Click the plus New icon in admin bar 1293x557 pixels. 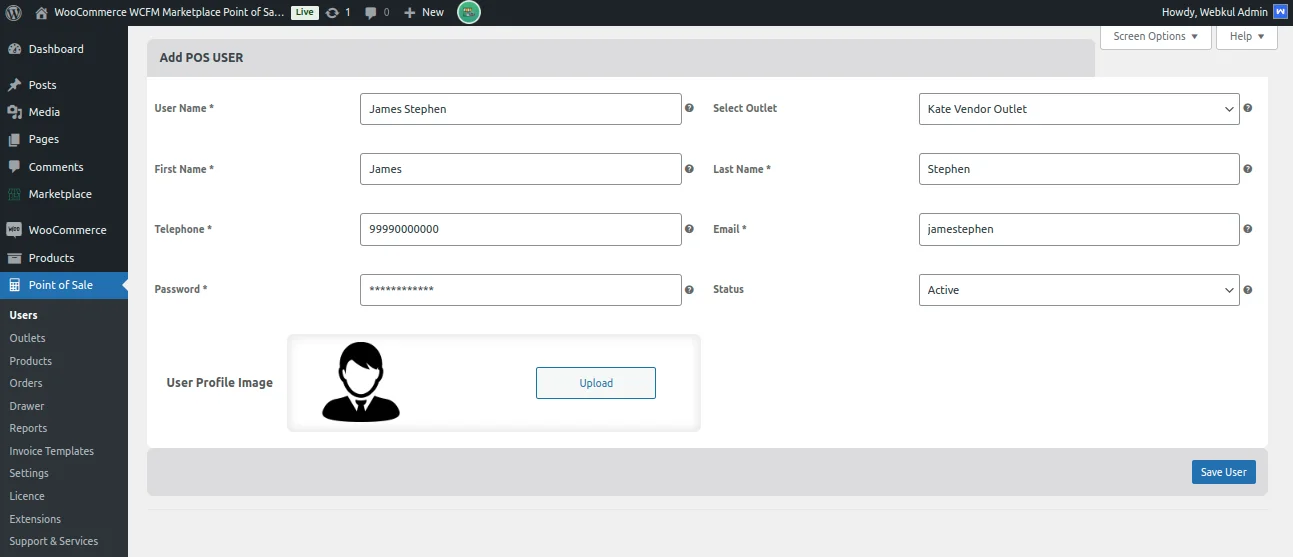pyautogui.click(x=409, y=12)
